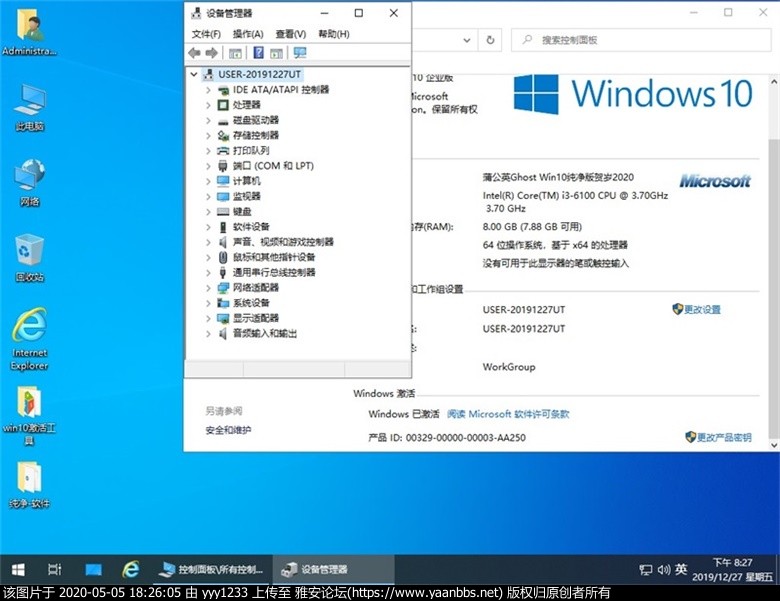Expand the 端口 (COM 和 LPT) node
This screenshot has height=601, width=780.
click(x=208, y=166)
